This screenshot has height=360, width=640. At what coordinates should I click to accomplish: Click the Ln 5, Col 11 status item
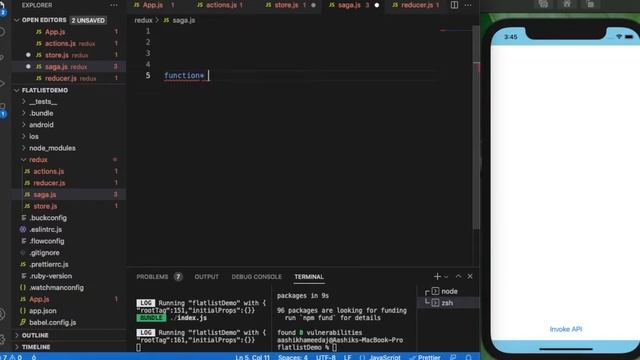tap(252, 357)
